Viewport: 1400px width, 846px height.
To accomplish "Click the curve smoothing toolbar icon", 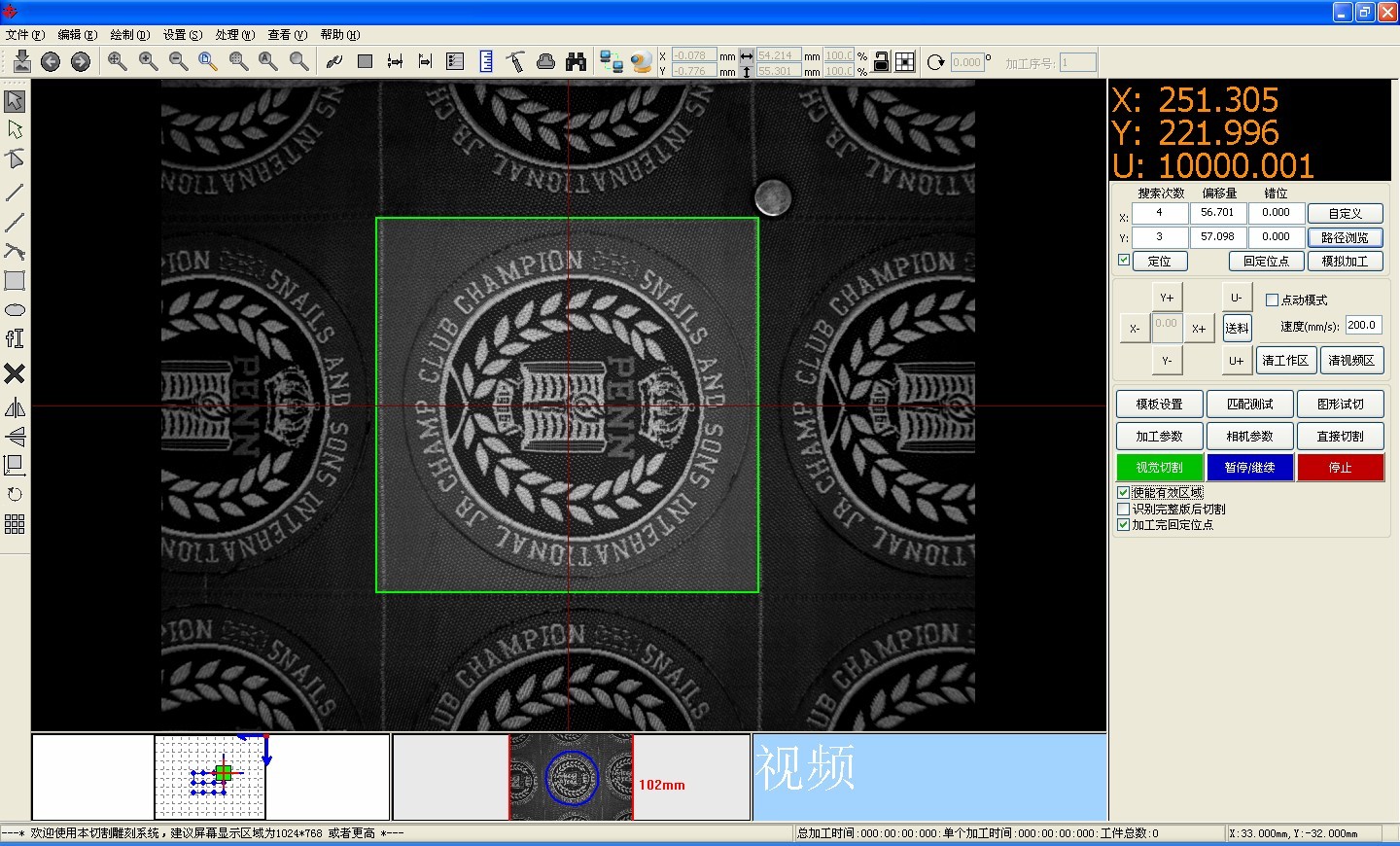I will (x=334, y=61).
